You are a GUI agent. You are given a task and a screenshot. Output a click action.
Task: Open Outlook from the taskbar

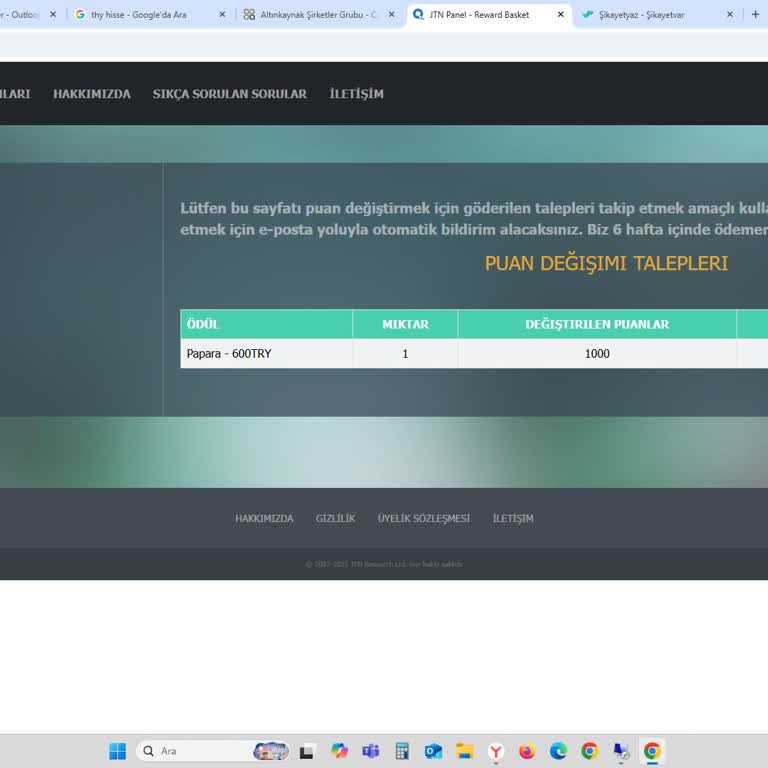pos(433,751)
